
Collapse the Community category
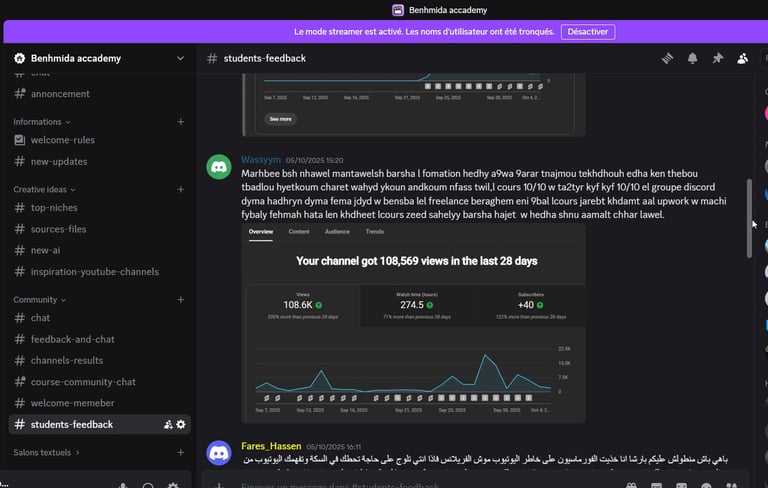(x=39, y=299)
